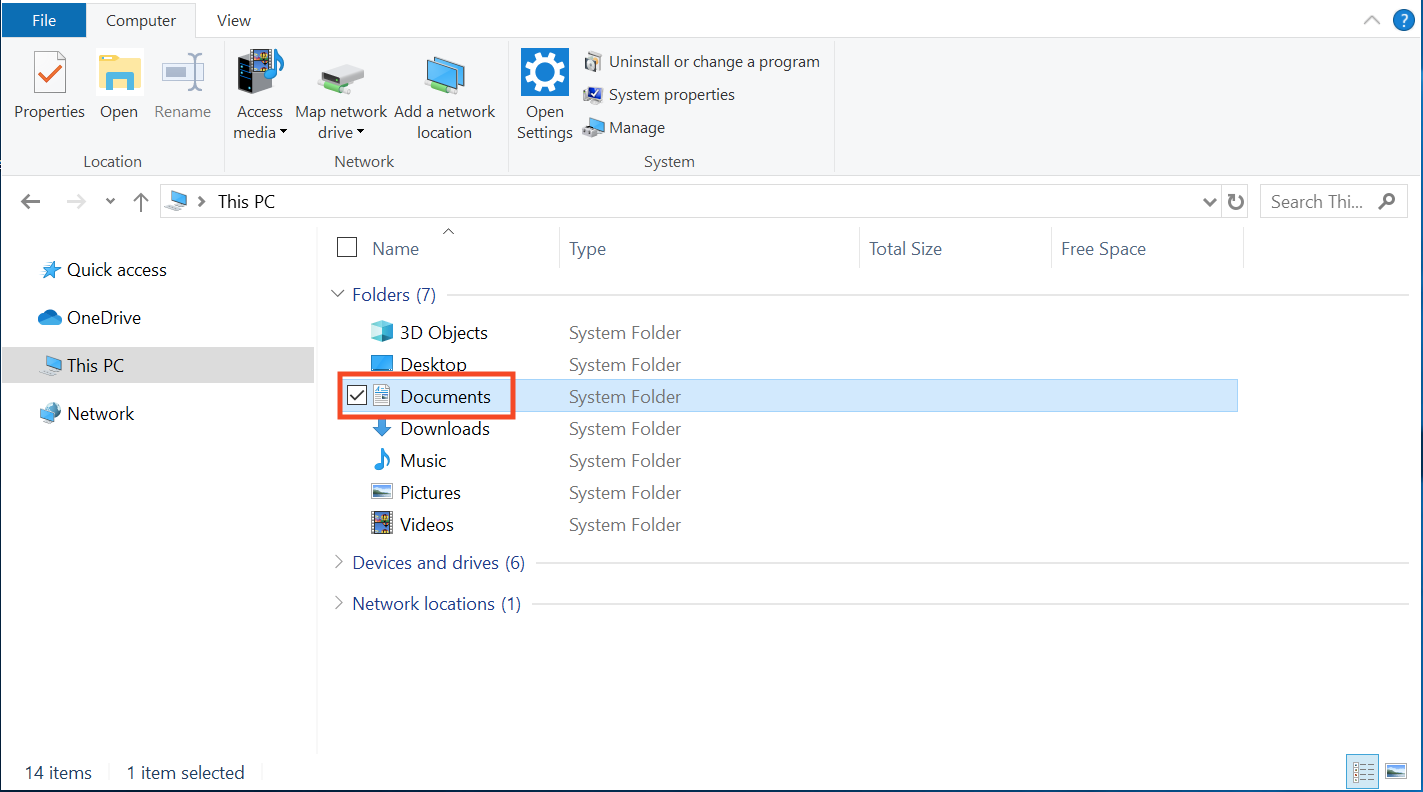The width and height of the screenshot is (1423, 792).
Task: Click inside the Search This PC box
Action: 1320,201
